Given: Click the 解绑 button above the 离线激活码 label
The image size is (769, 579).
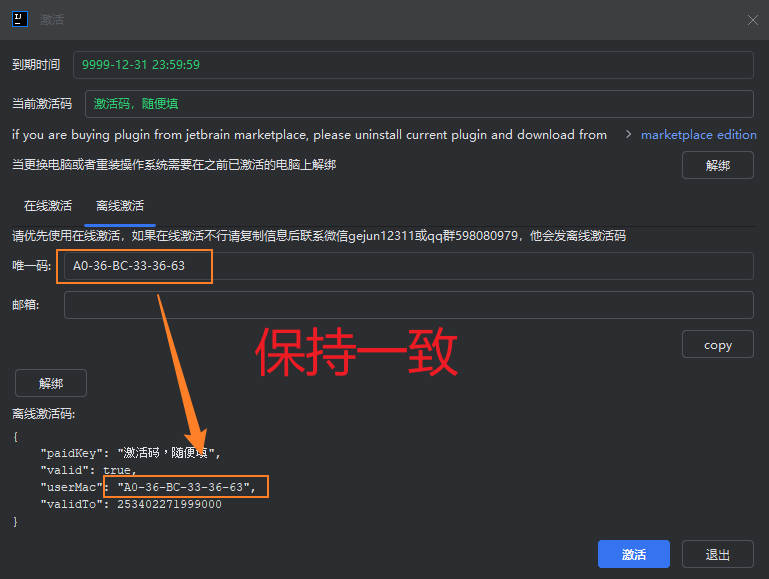Looking at the screenshot, I should [51, 383].
